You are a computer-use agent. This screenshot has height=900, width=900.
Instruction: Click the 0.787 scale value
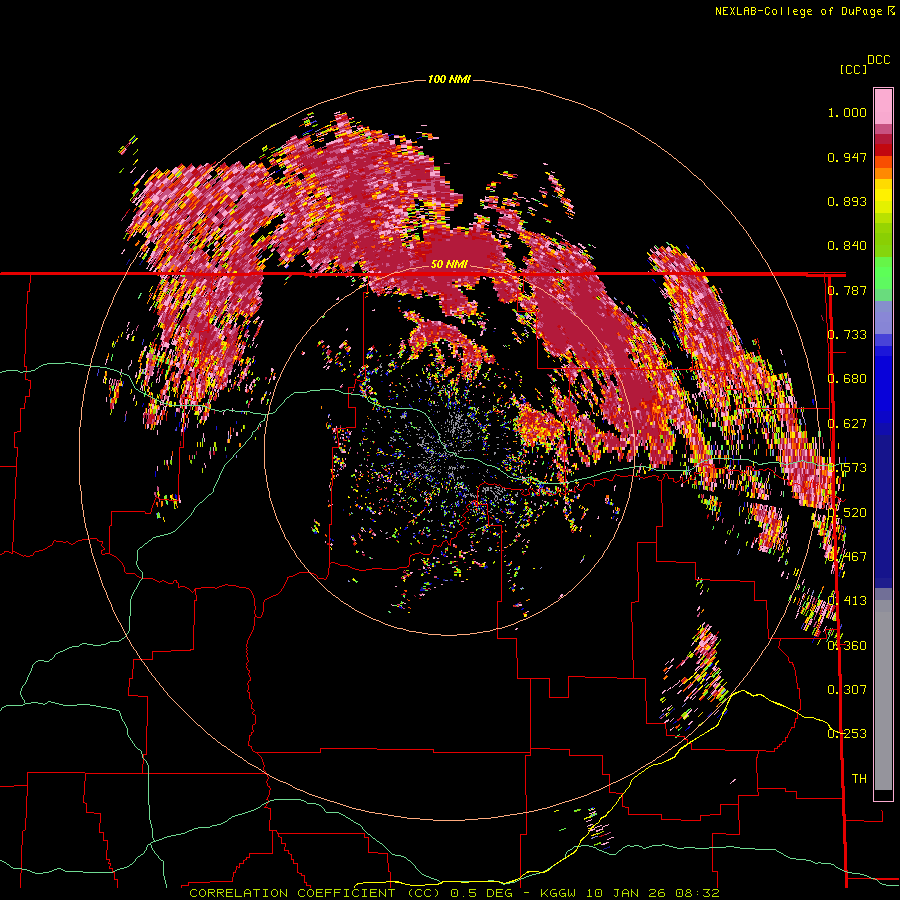click(x=847, y=290)
